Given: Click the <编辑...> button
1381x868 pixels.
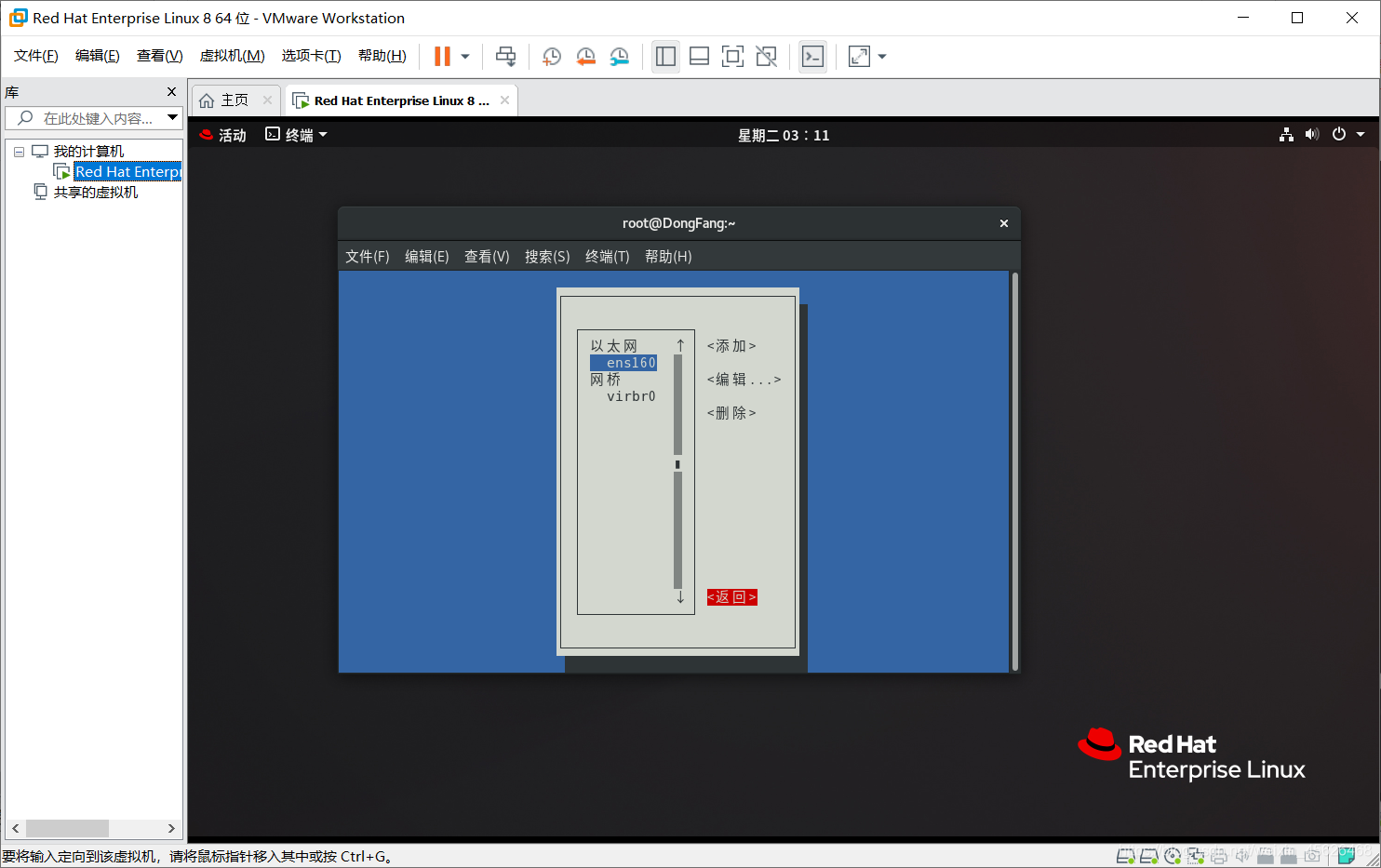Looking at the screenshot, I should (744, 380).
